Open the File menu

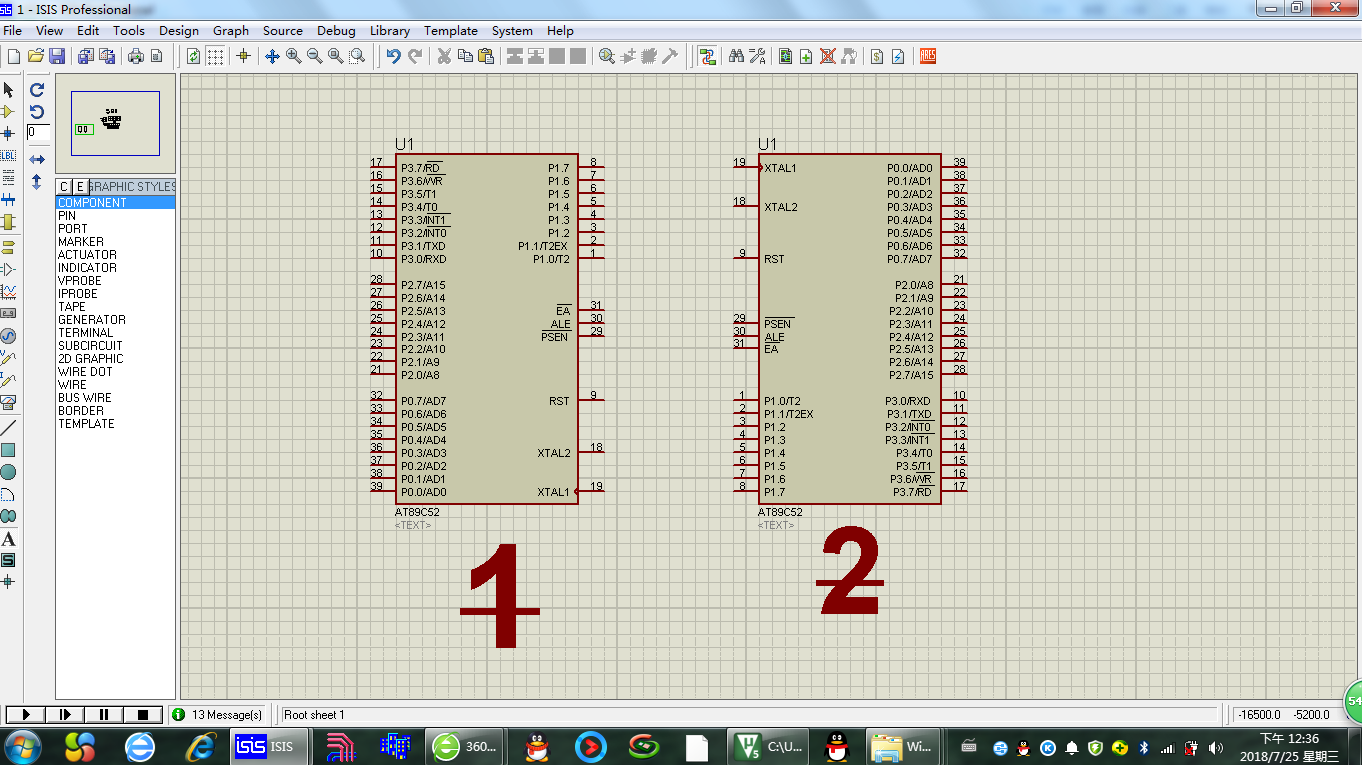(x=13, y=31)
